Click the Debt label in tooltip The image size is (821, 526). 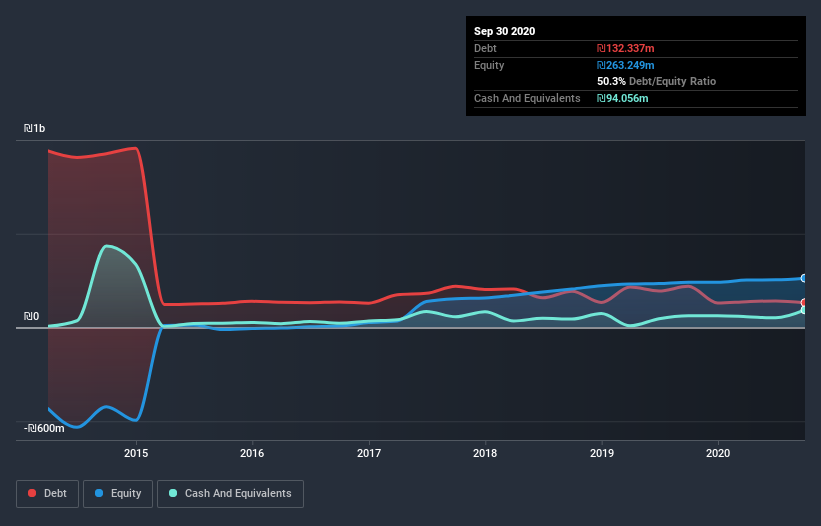pyautogui.click(x=485, y=49)
